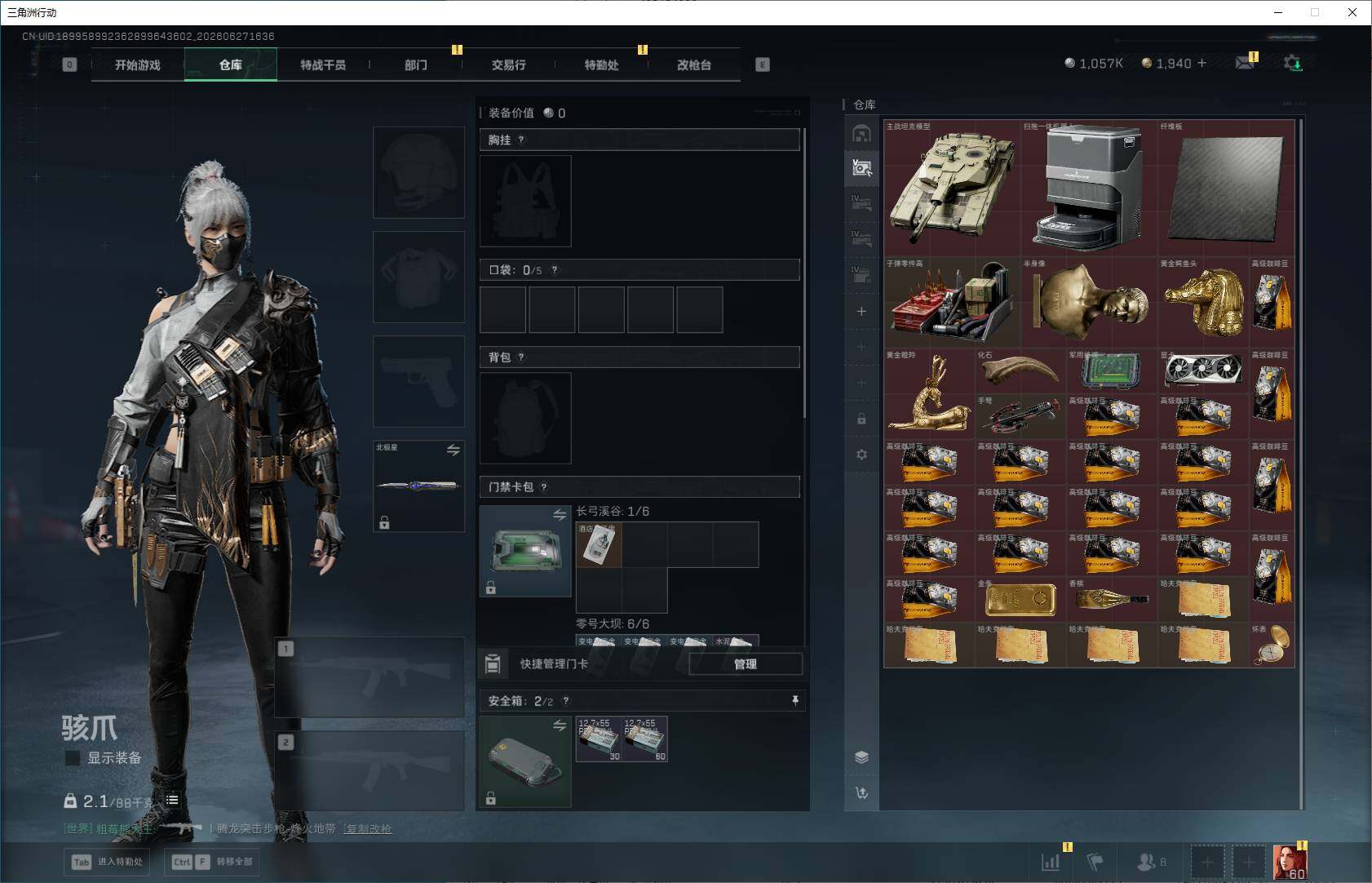The width and height of the screenshot is (1372, 883).
Task: Add currency with plus next to 1,940
Action: pos(1202,63)
